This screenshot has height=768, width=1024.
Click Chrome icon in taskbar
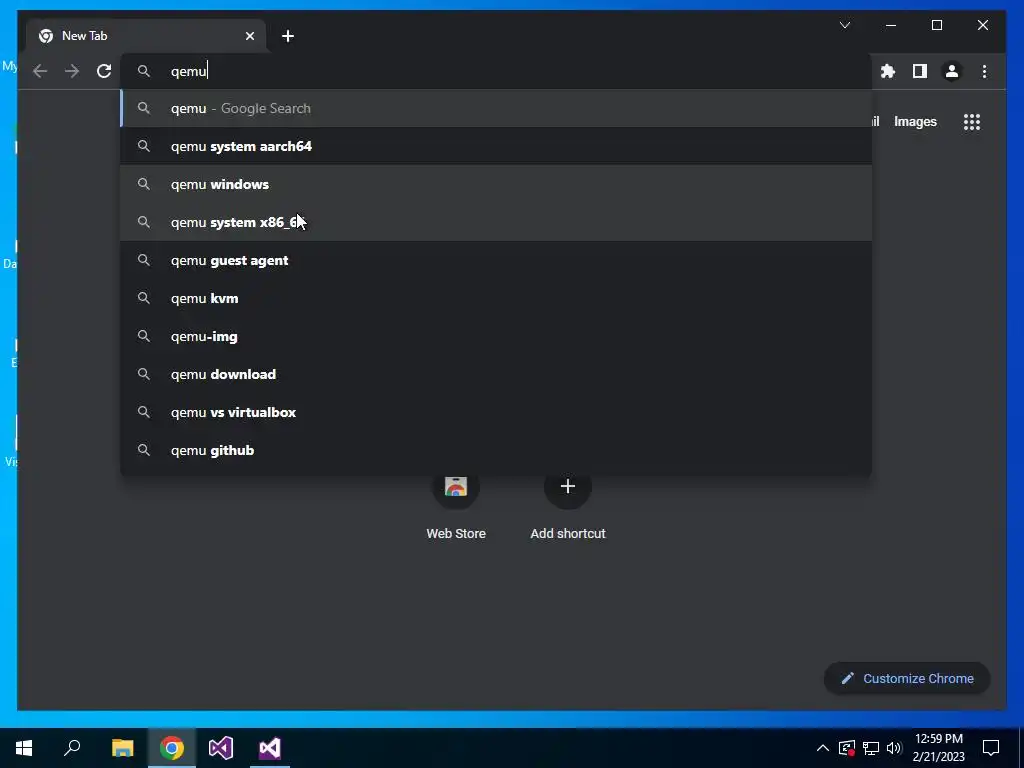click(172, 748)
